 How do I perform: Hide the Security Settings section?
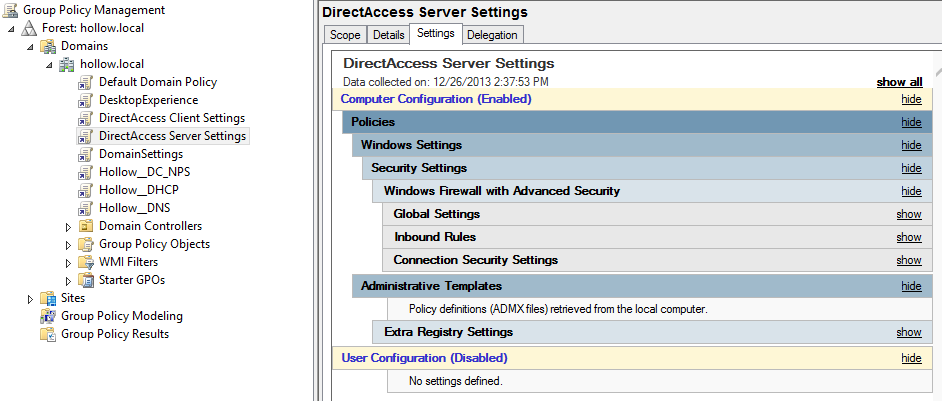point(911,168)
